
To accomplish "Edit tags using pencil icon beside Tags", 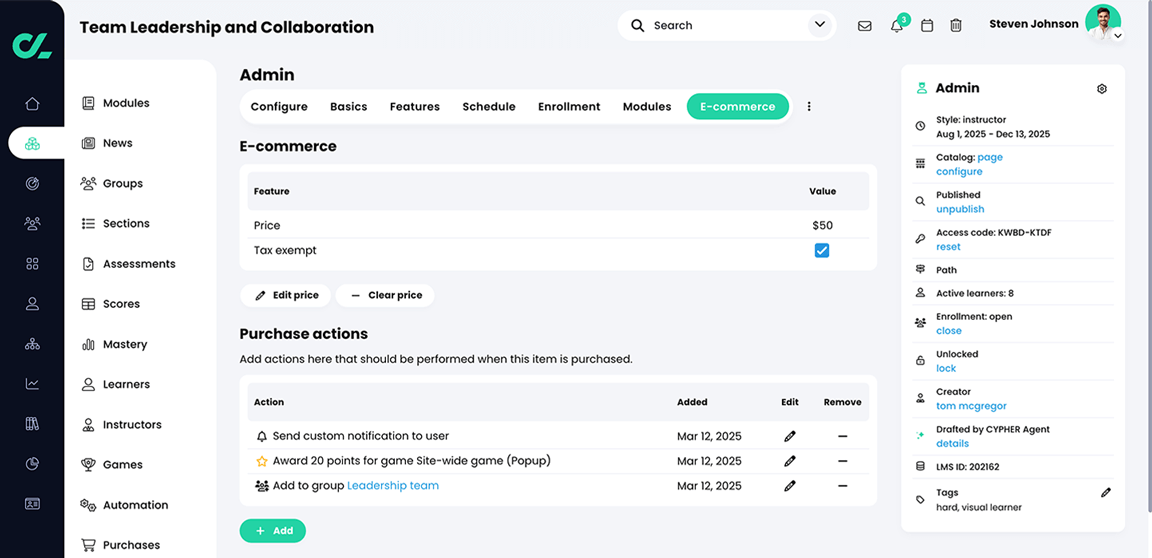I will point(1106,493).
